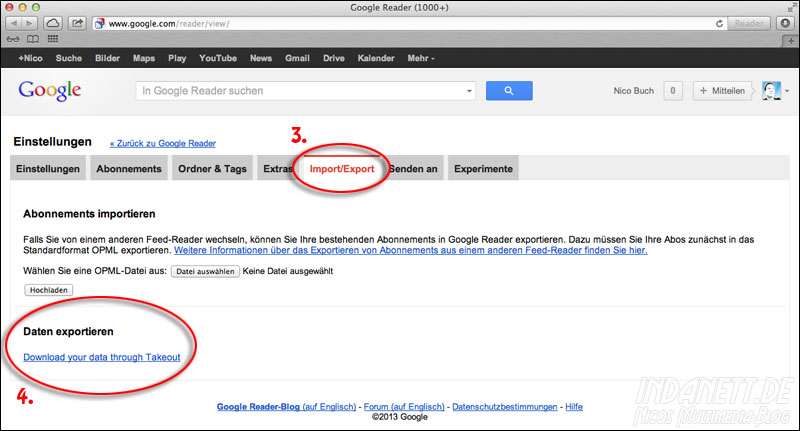Click the 'Keine Datei ausgewählt' text
Viewport: 800px width, 431px height.
tap(288, 271)
